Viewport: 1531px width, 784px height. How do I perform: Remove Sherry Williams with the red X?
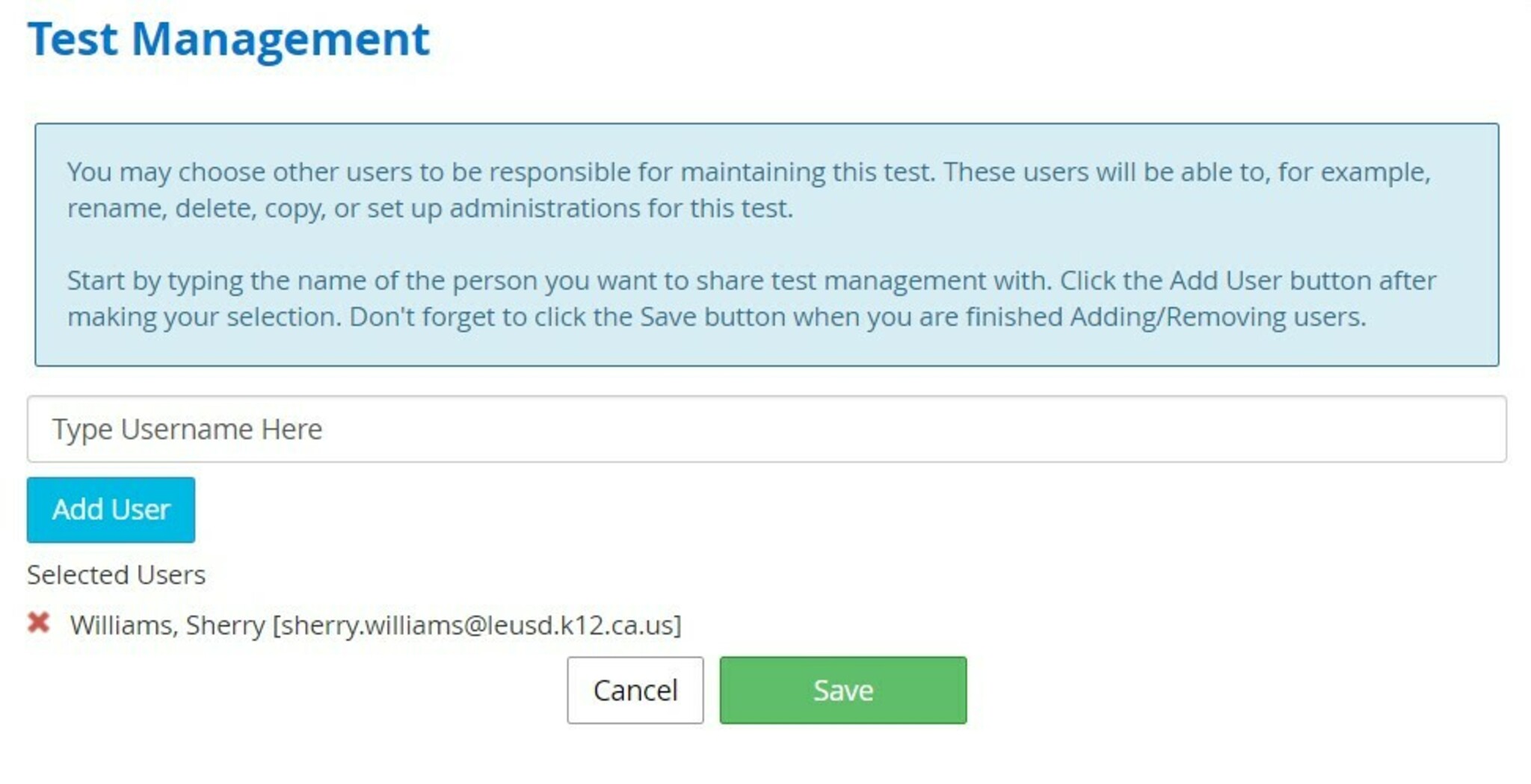click(x=39, y=623)
